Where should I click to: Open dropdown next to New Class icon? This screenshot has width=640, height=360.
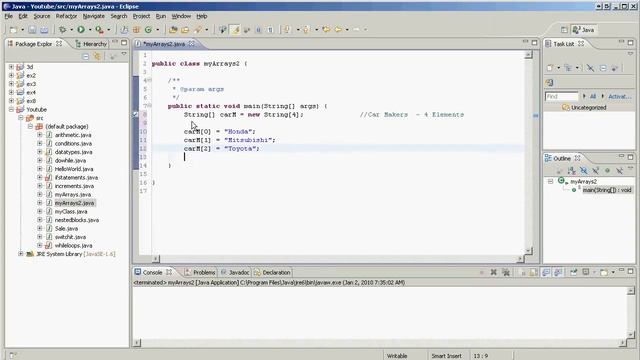(158, 30)
